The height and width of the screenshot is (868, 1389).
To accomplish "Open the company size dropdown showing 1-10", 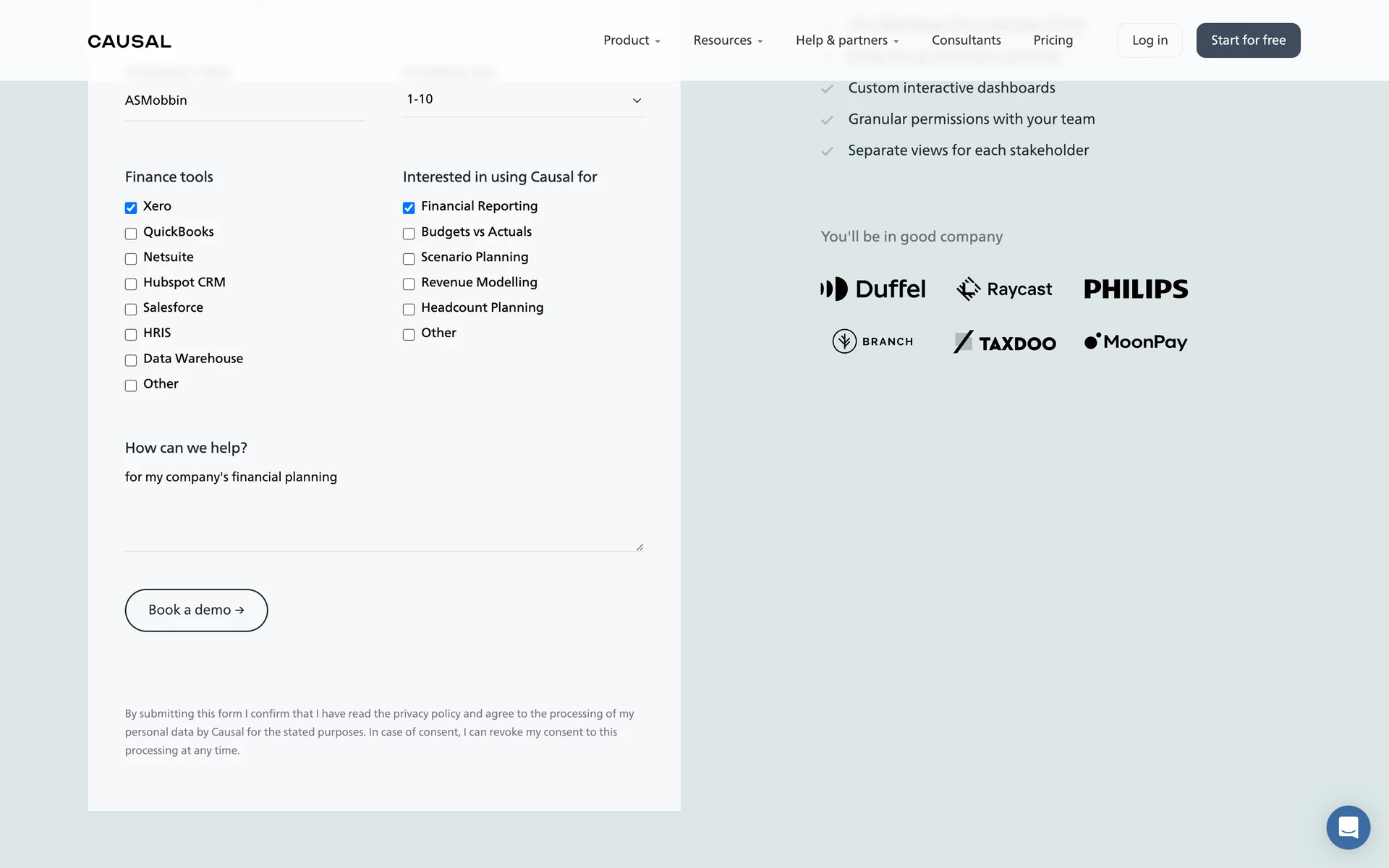I will 522,100.
